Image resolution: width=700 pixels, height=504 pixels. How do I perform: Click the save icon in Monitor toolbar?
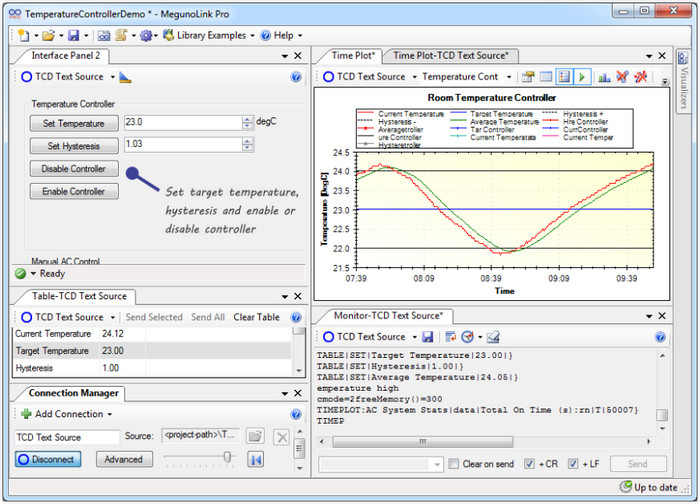pos(428,337)
